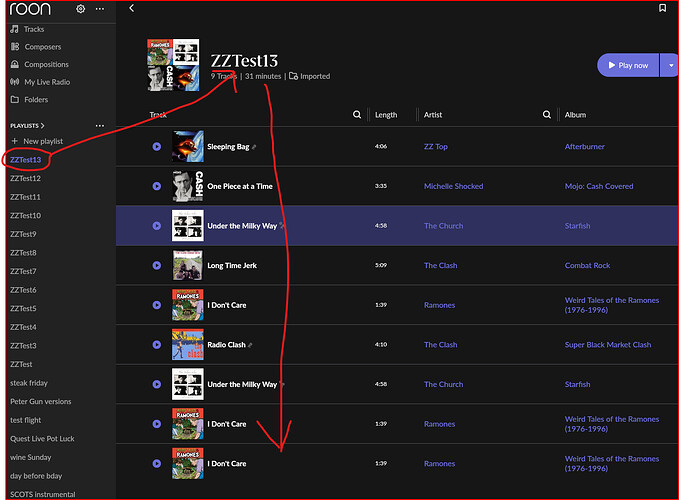Search artists using Artist column magnifier
Image resolution: width=679 pixels, height=500 pixels.
click(547, 115)
